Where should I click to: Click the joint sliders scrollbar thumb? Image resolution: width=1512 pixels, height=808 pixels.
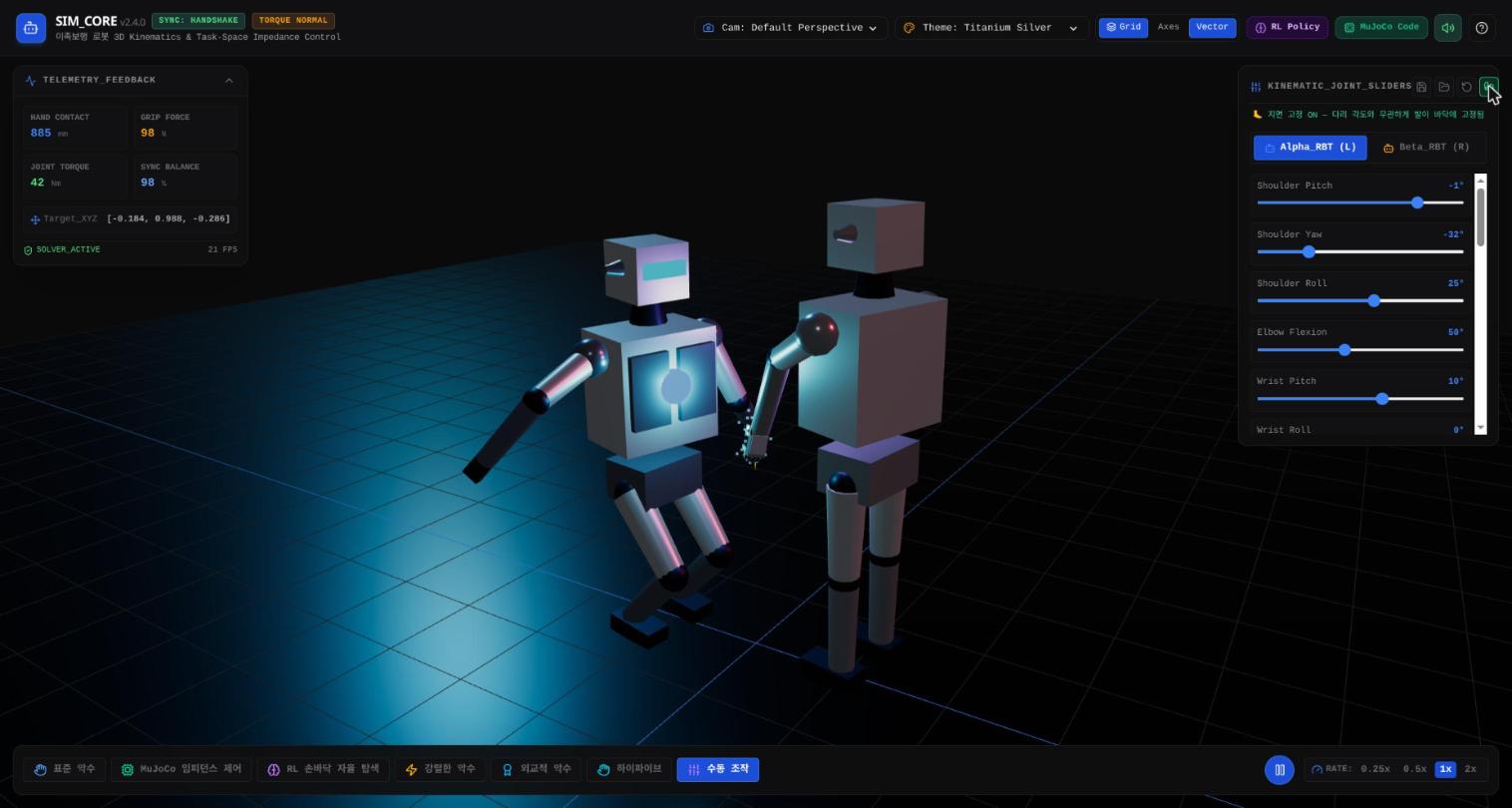1480,216
